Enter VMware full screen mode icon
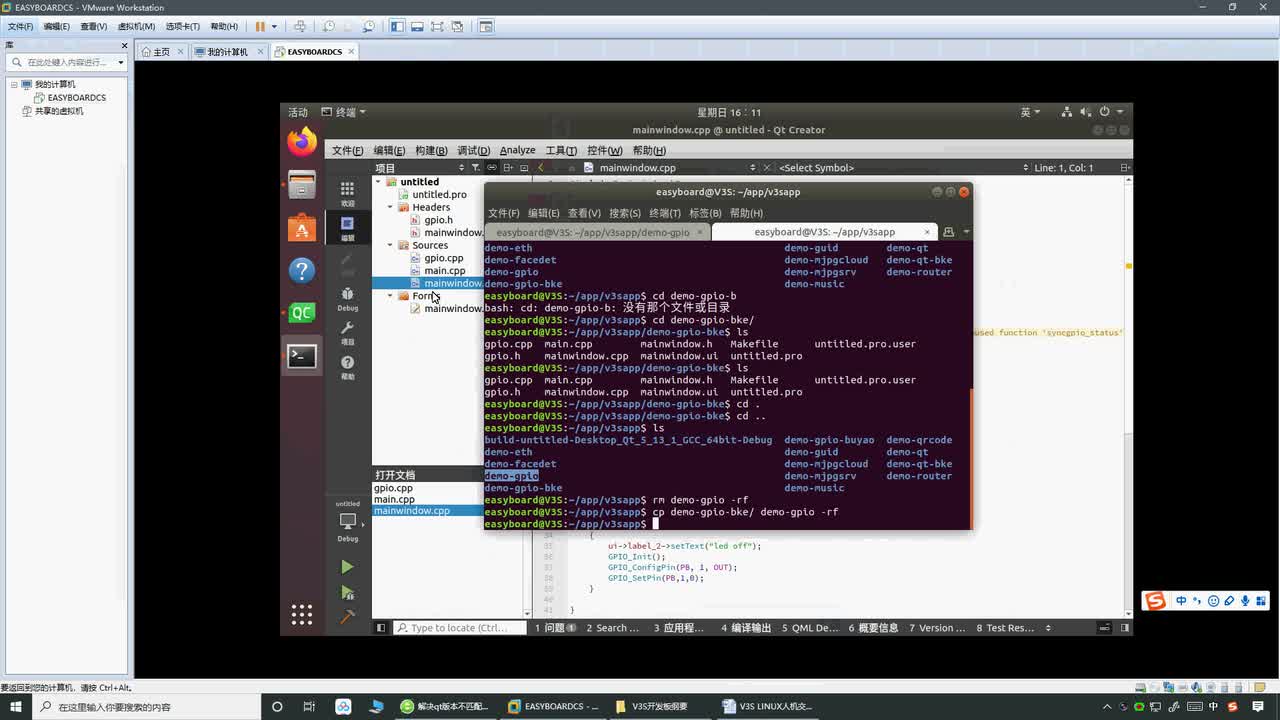Screen dimensions: 1280x720 [437, 26]
